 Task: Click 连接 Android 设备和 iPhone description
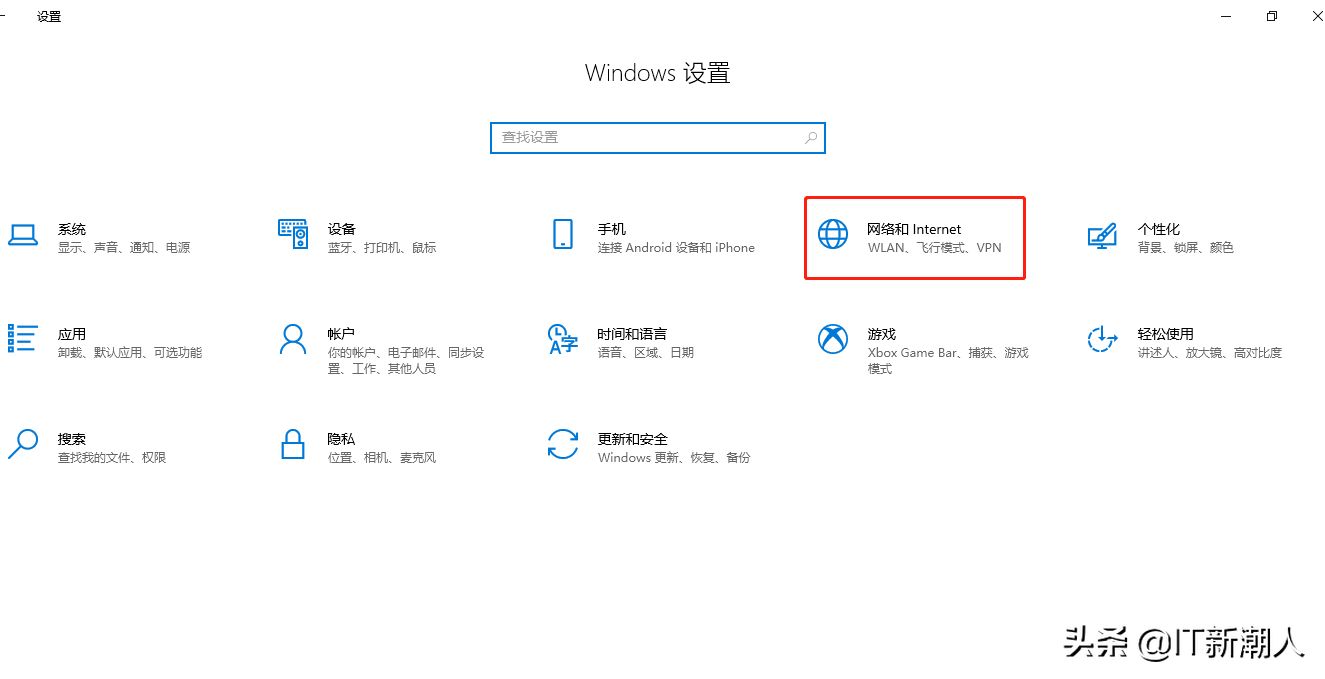pos(676,248)
